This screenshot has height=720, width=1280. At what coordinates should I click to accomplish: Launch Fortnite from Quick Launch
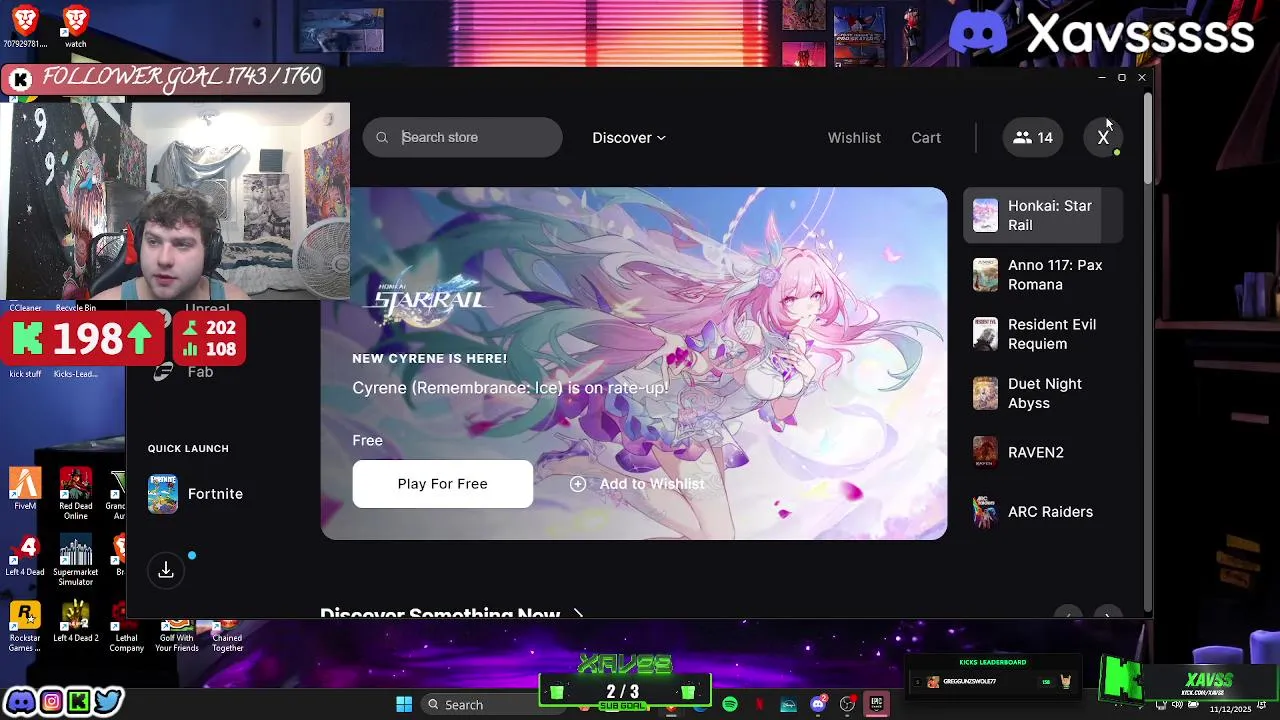pos(196,494)
